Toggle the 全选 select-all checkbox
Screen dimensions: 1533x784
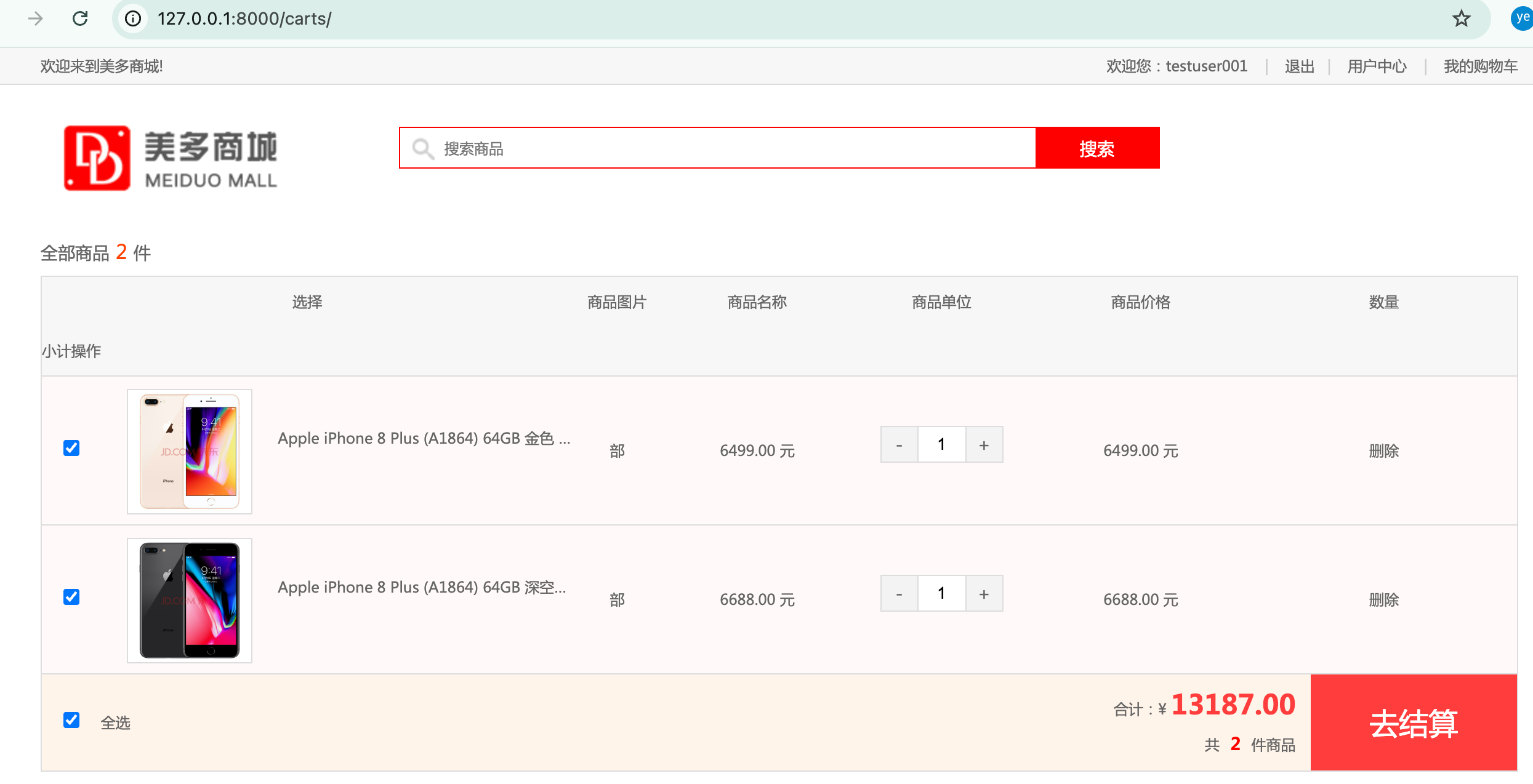[71, 720]
